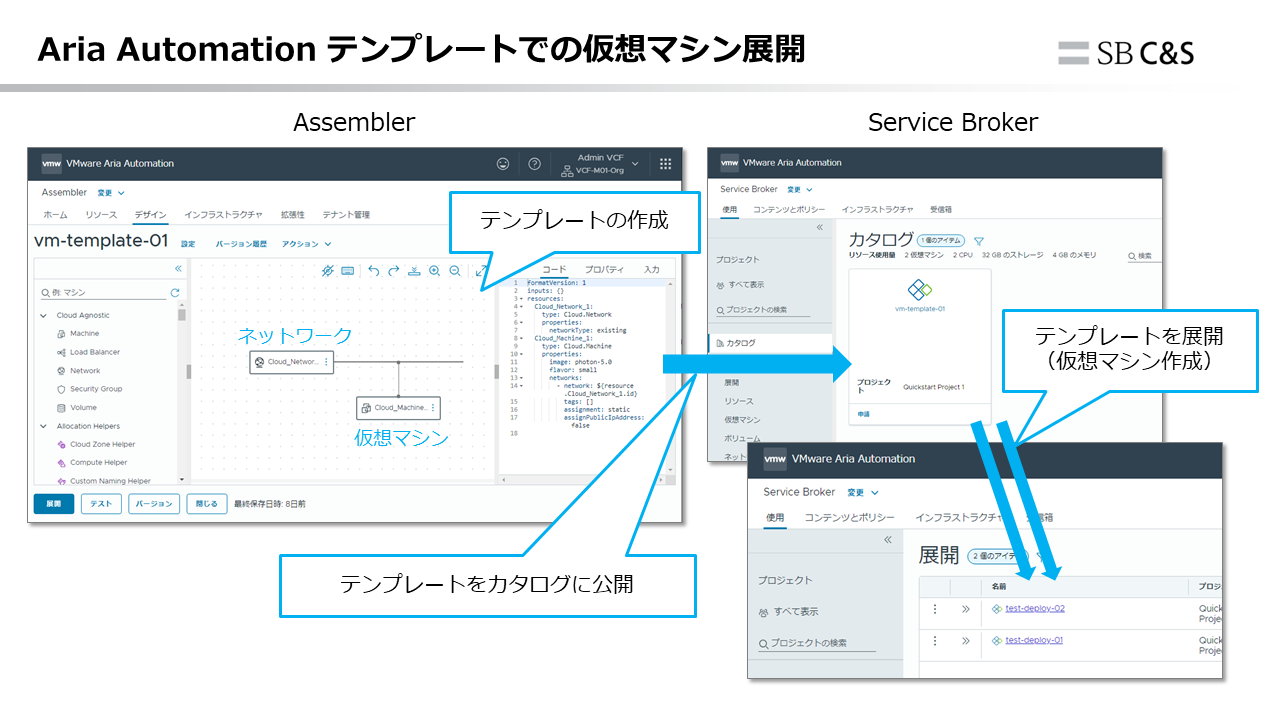Click the redo arrow in canvas toolbar
This screenshot has width=1280, height=720.
click(x=393, y=271)
